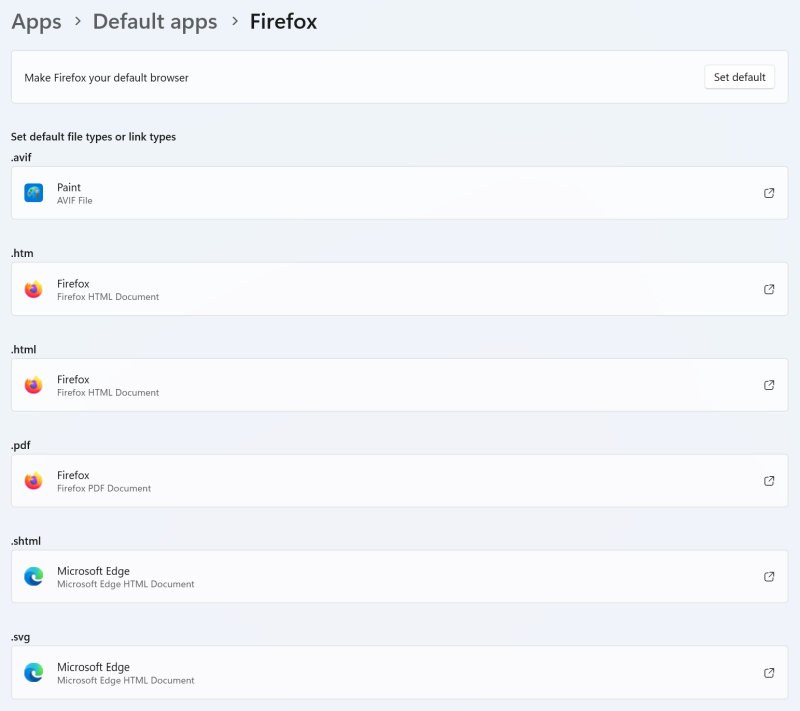Click the Firefox icon beside .htm
This screenshot has height=711, width=800.
click(33, 289)
